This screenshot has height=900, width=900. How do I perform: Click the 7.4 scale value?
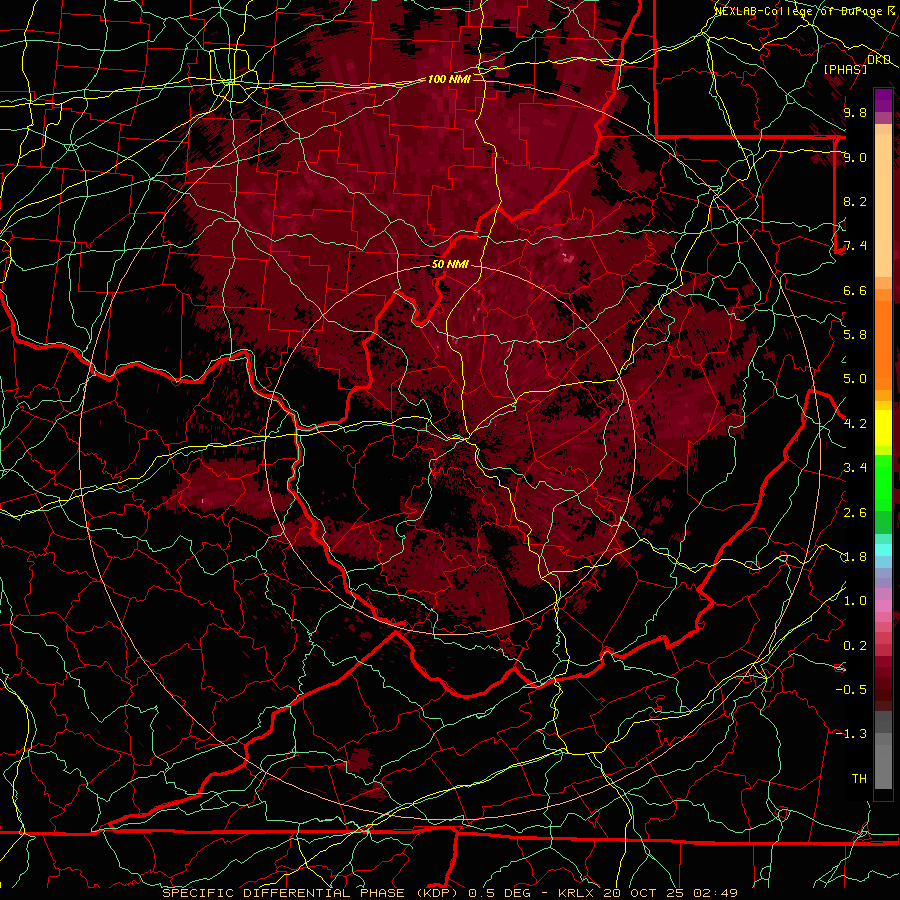pyautogui.click(x=855, y=246)
